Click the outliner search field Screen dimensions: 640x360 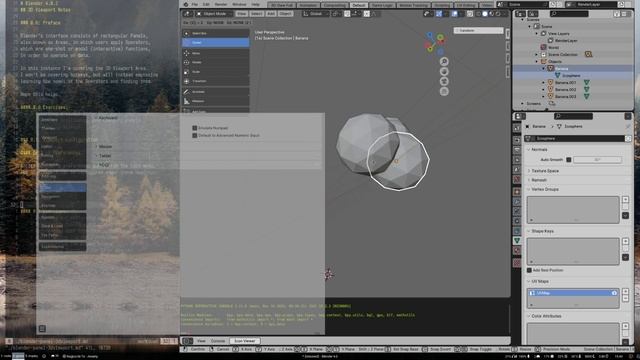tap(569, 13)
